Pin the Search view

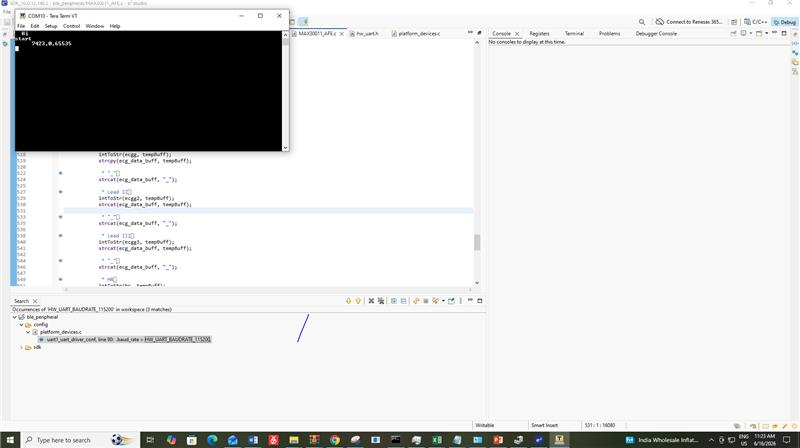[x=452, y=301]
